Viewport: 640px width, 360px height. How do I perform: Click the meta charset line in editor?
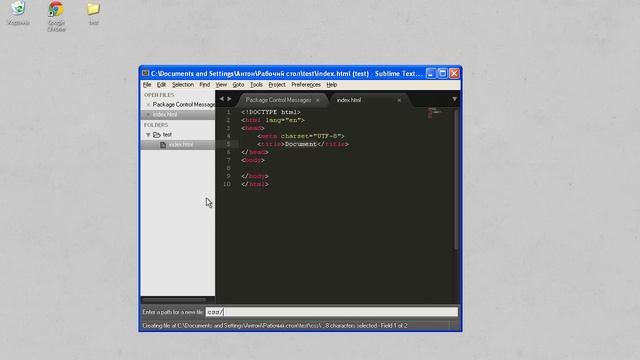301,136
